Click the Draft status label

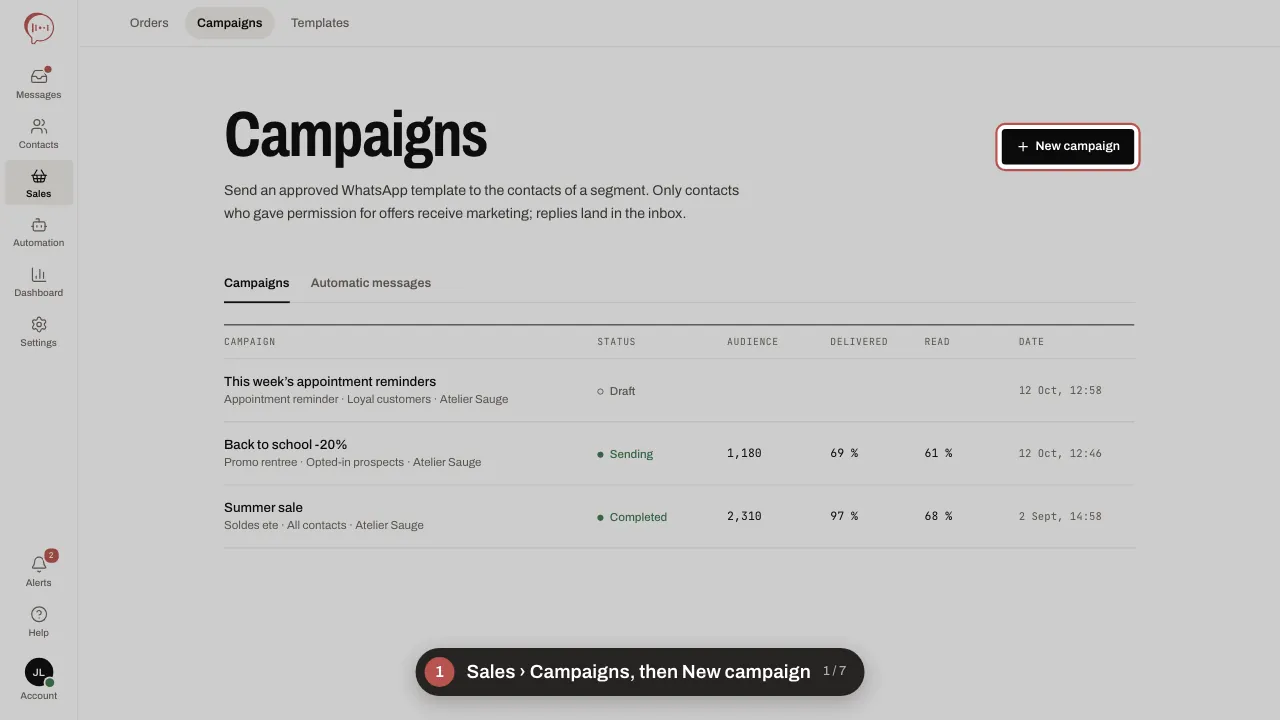616,391
